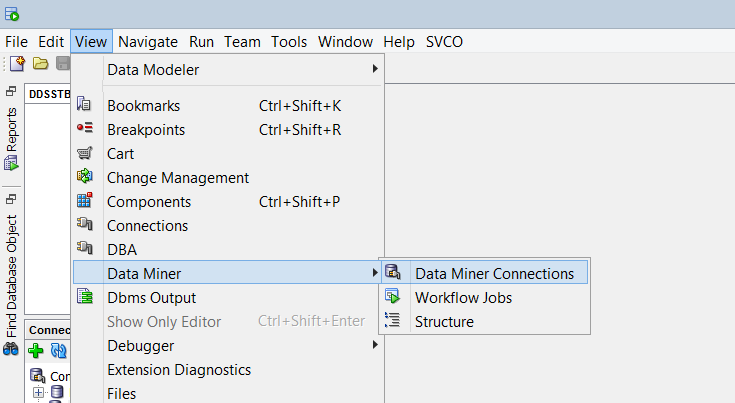Select Debugger menu entry

pyautogui.click(x=228, y=346)
